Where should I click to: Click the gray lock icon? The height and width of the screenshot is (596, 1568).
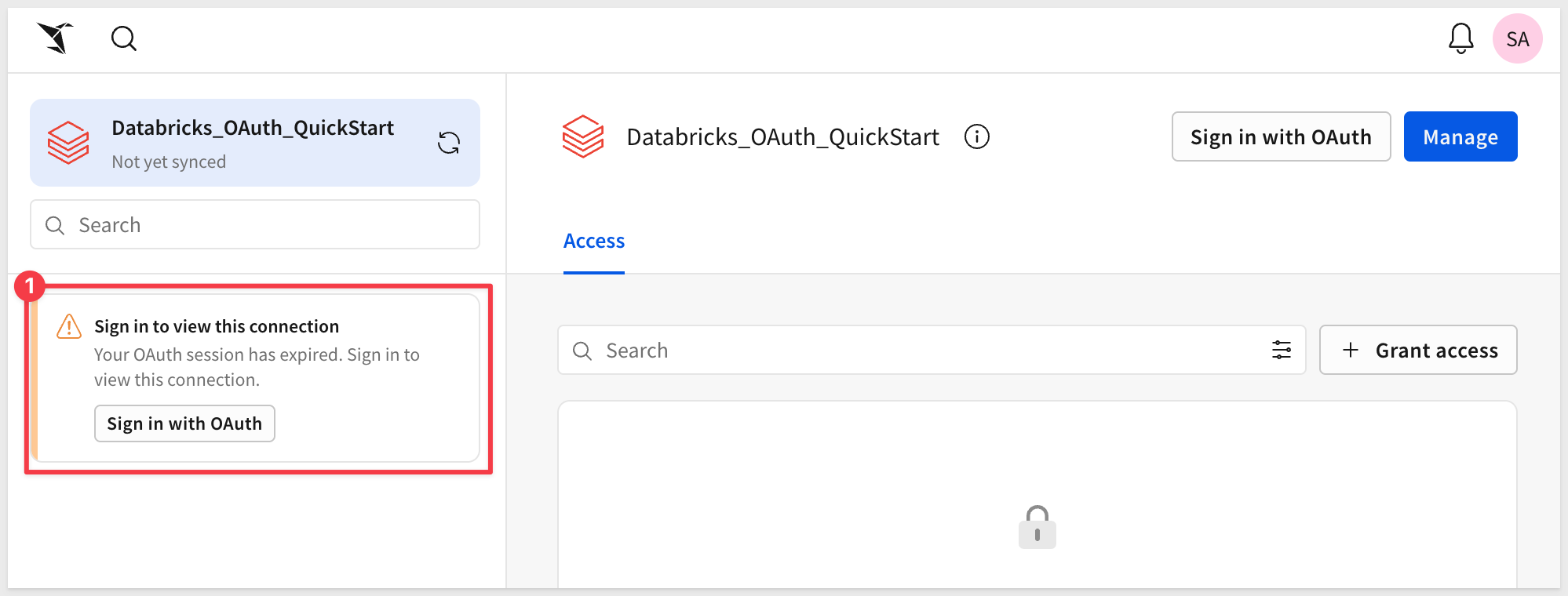click(1037, 527)
